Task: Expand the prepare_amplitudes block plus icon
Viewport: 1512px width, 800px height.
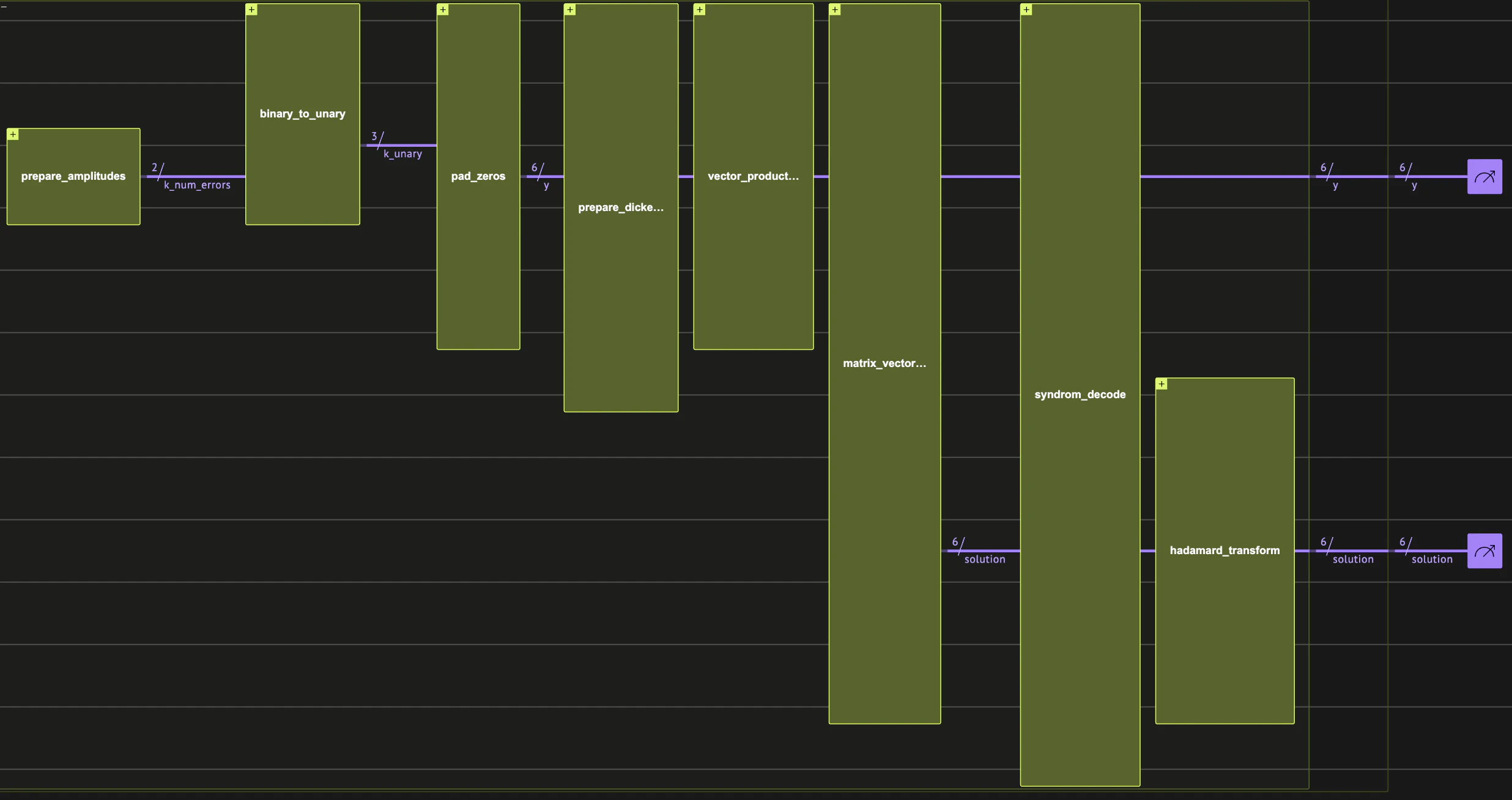Action: click(13, 135)
